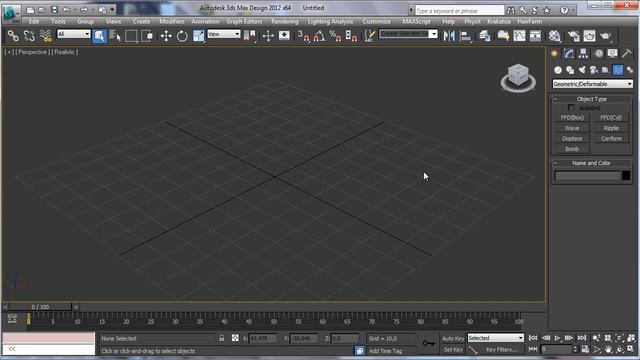Image resolution: width=640 pixels, height=360 pixels.
Task: Open the Geometric/Deformable category dropdown
Action: tap(592, 84)
